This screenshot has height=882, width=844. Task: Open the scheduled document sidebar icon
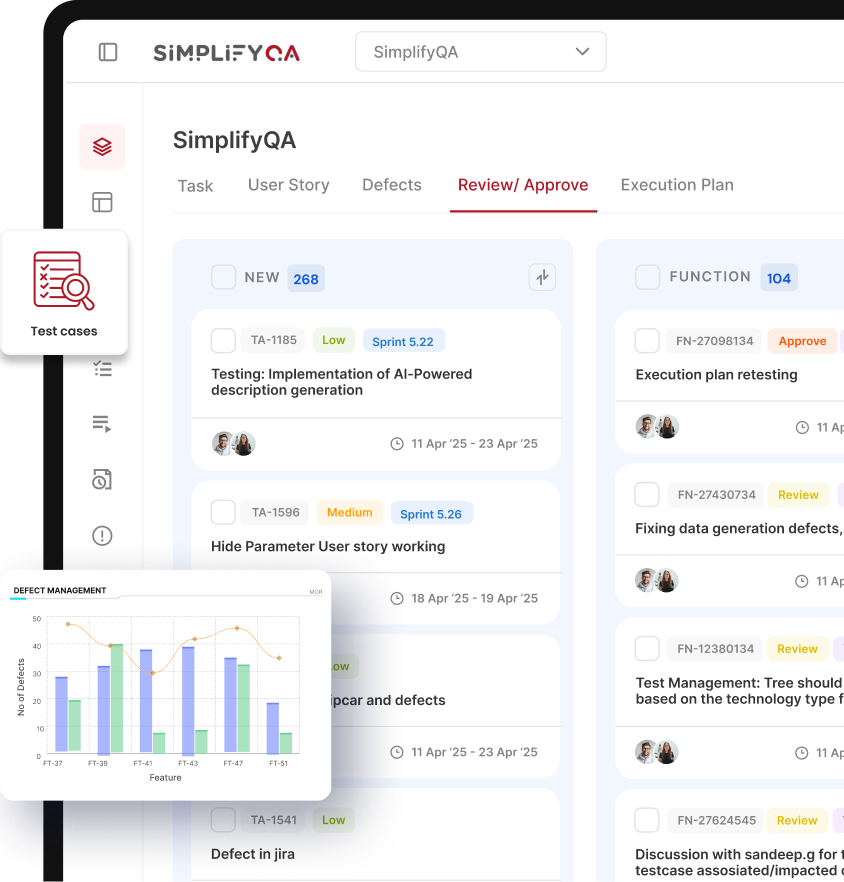(x=102, y=480)
